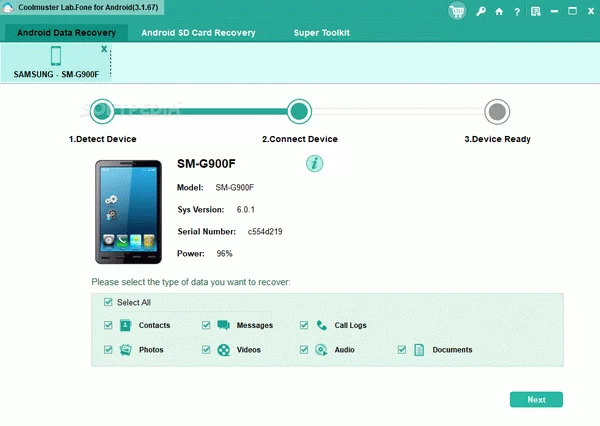
Task: Click the Connect Device progress step circle
Action: click(298, 111)
